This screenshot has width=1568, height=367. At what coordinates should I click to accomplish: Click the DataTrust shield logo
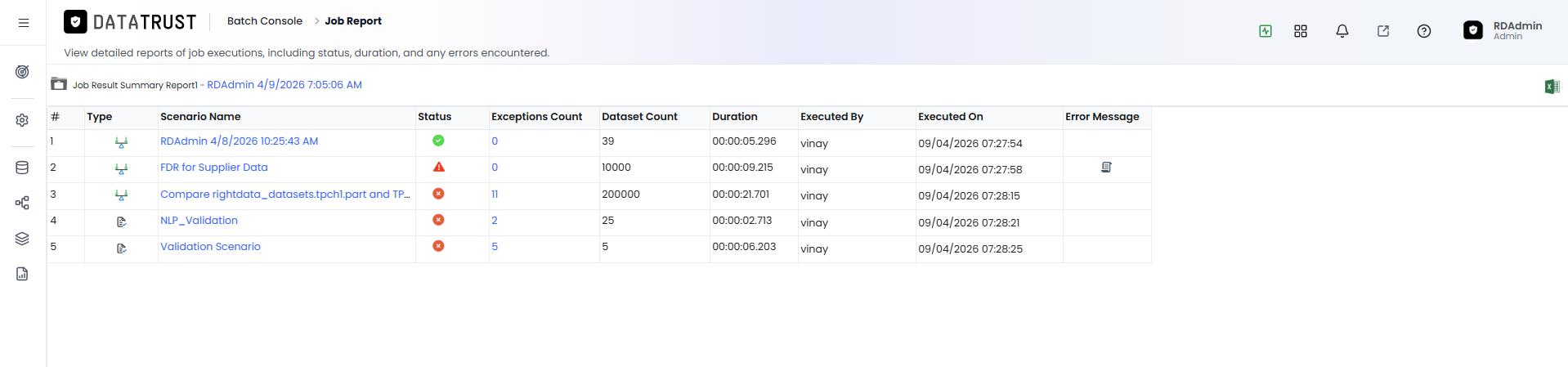(x=75, y=22)
